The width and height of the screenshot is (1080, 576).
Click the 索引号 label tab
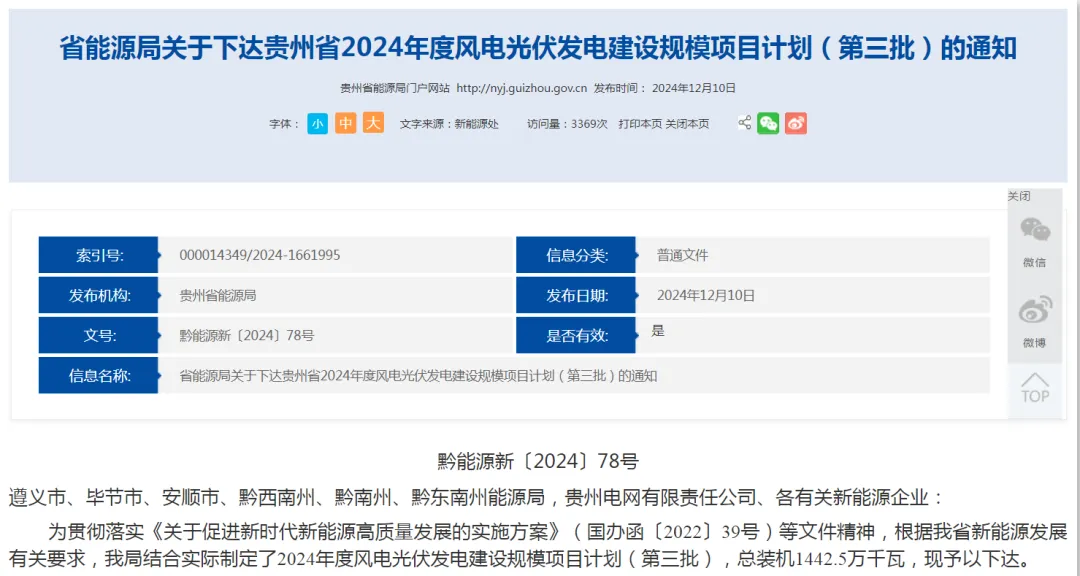point(98,255)
